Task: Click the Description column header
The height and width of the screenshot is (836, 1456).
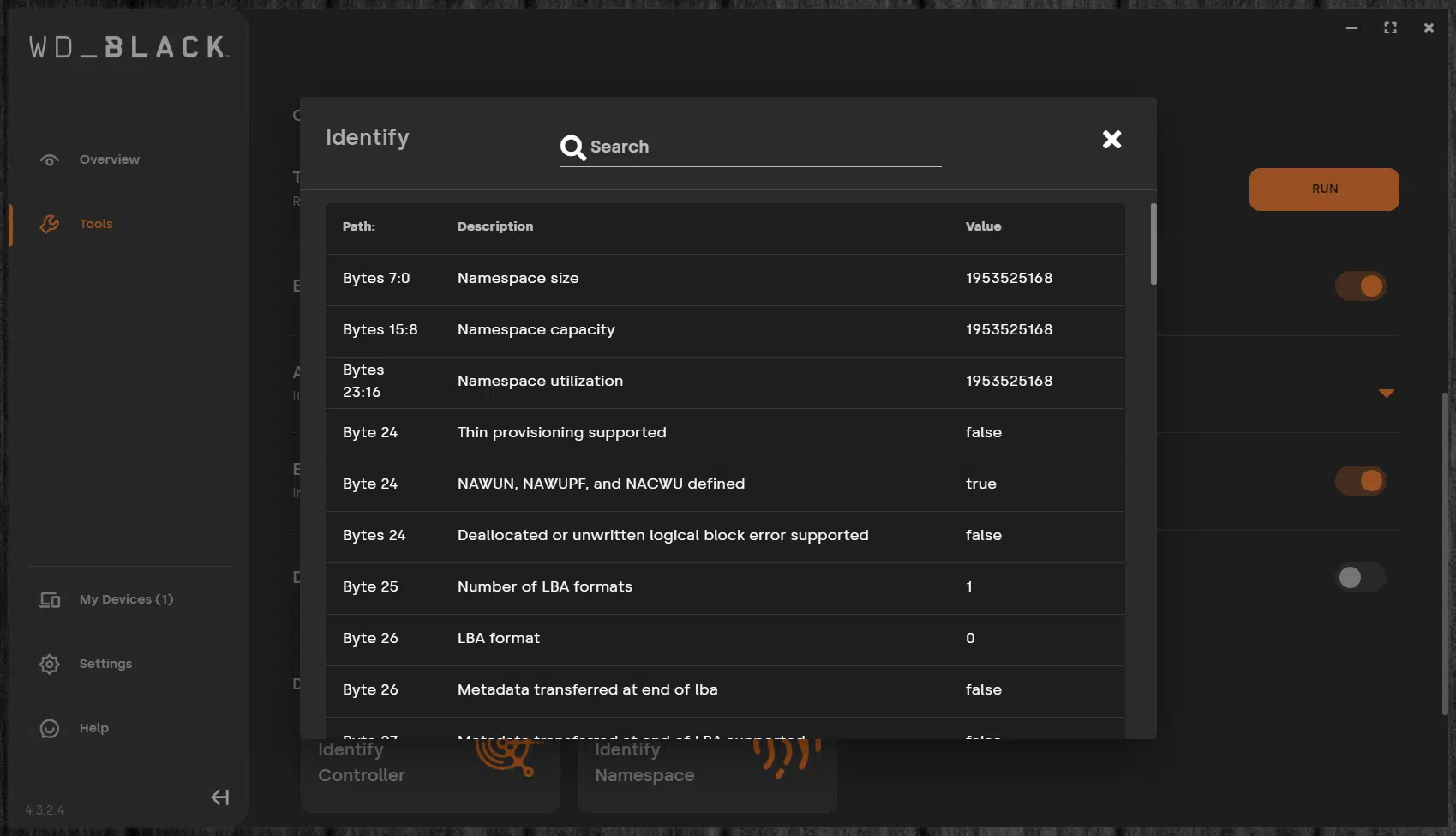Action: [x=495, y=226]
